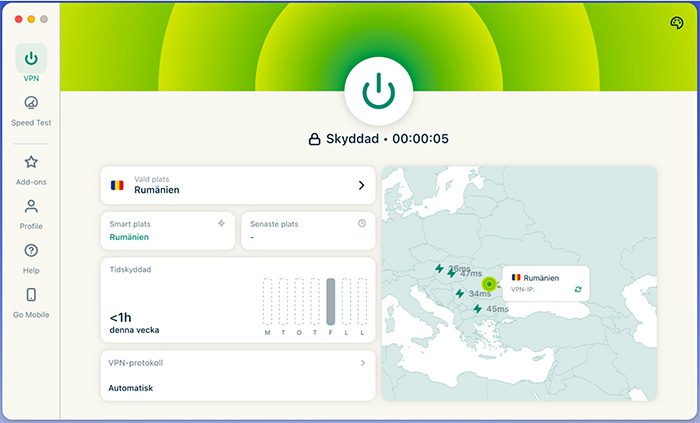Click the green connected location dot on the map

pyautogui.click(x=489, y=283)
